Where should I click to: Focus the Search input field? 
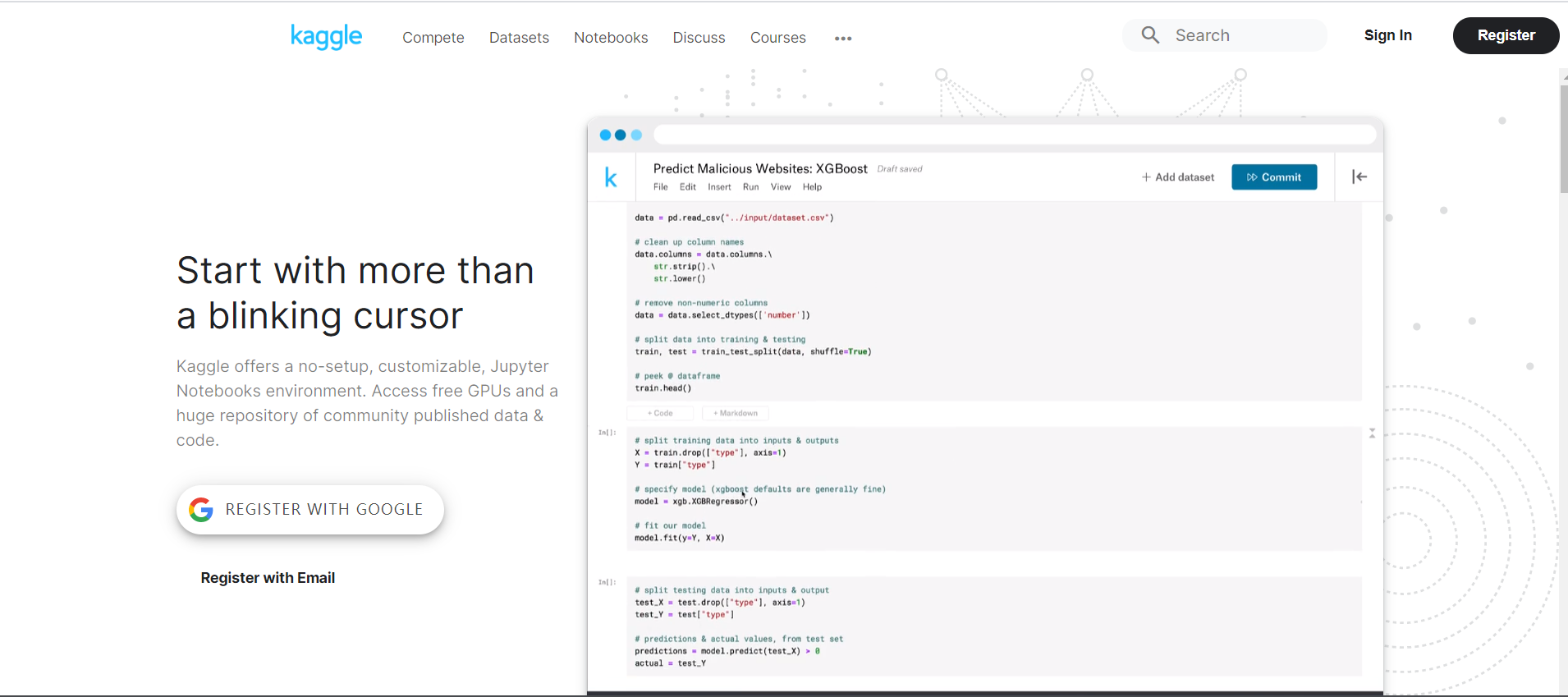coord(1225,35)
